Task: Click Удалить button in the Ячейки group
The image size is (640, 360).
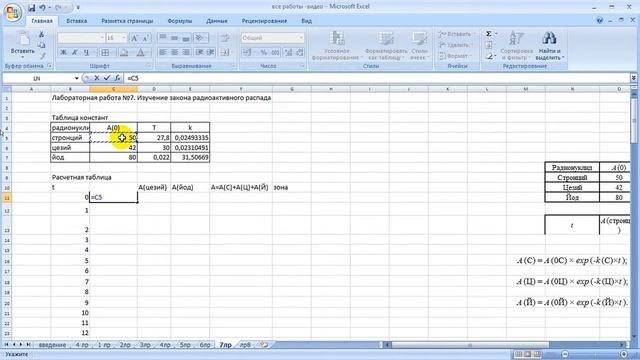Action: coord(456,45)
